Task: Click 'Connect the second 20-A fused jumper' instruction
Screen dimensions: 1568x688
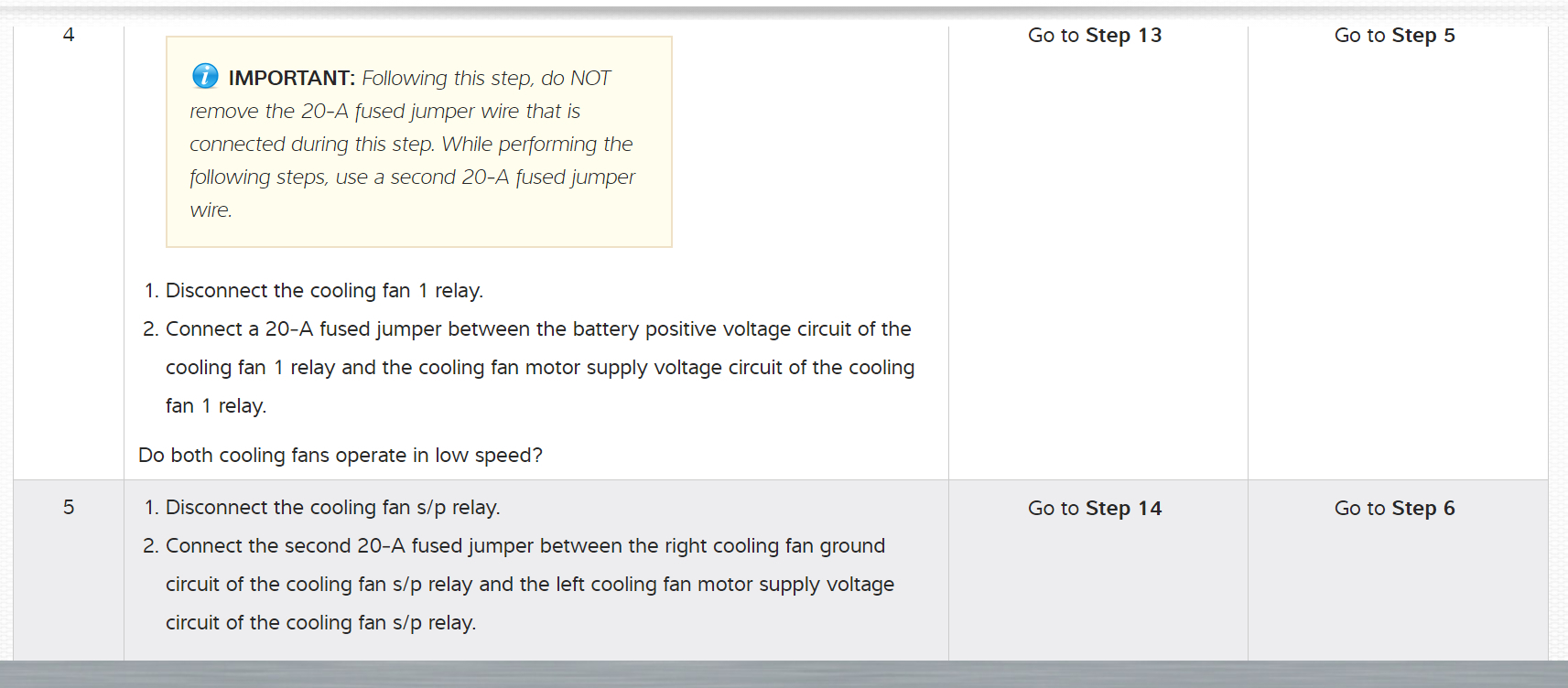Action: pyautogui.click(x=524, y=546)
